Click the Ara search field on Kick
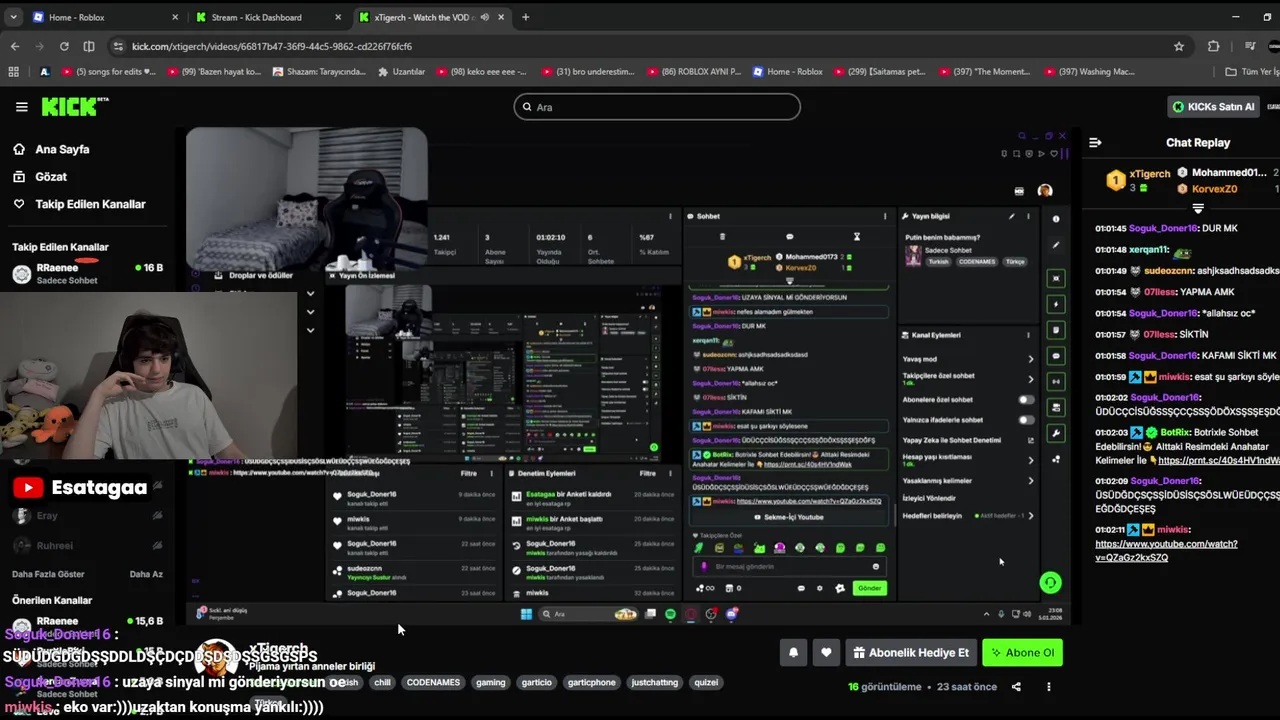This screenshot has width=1280, height=720. (x=657, y=107)
